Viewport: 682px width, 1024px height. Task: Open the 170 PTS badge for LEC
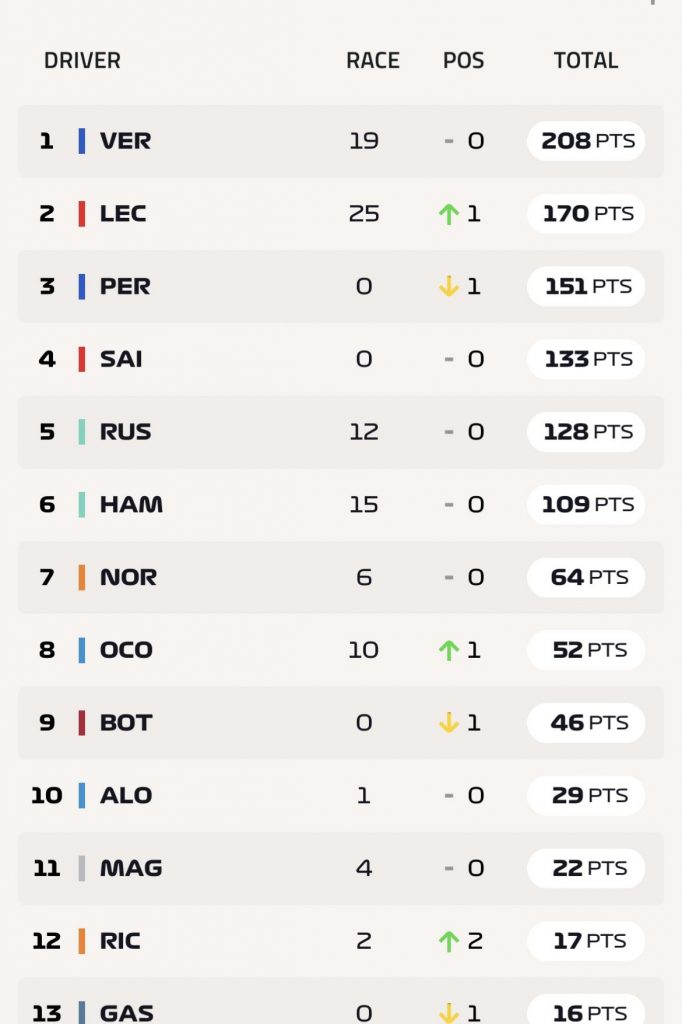coord(586,214)
